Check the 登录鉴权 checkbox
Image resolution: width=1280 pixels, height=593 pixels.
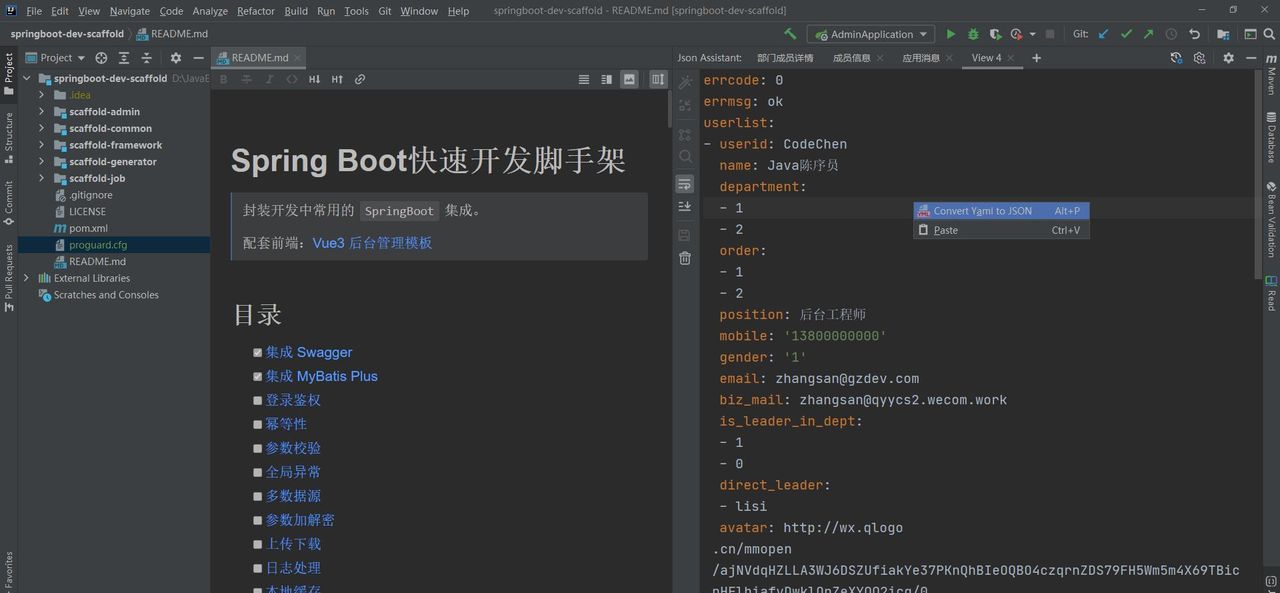(x=258, y=400)
